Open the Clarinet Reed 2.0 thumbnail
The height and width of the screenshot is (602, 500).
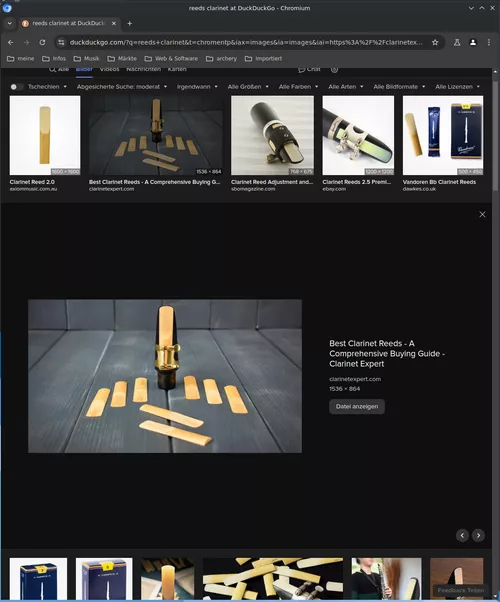coord(45,136)
